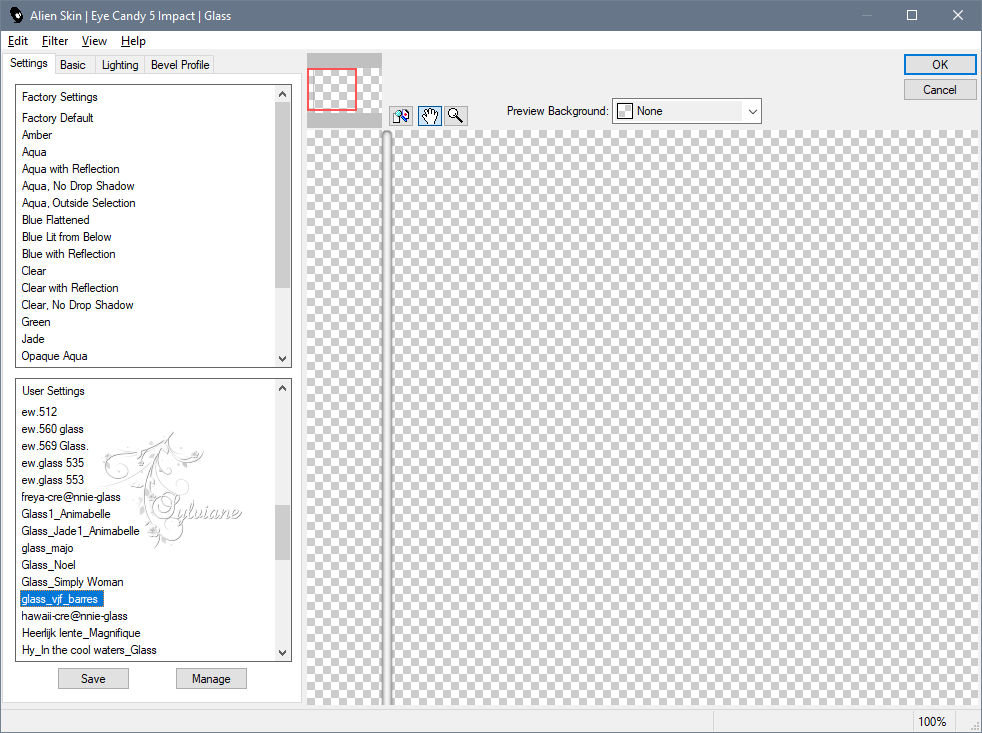This screenshot has width=982, height=733.
Task: Click the OK button
Action: pos(939,65)
